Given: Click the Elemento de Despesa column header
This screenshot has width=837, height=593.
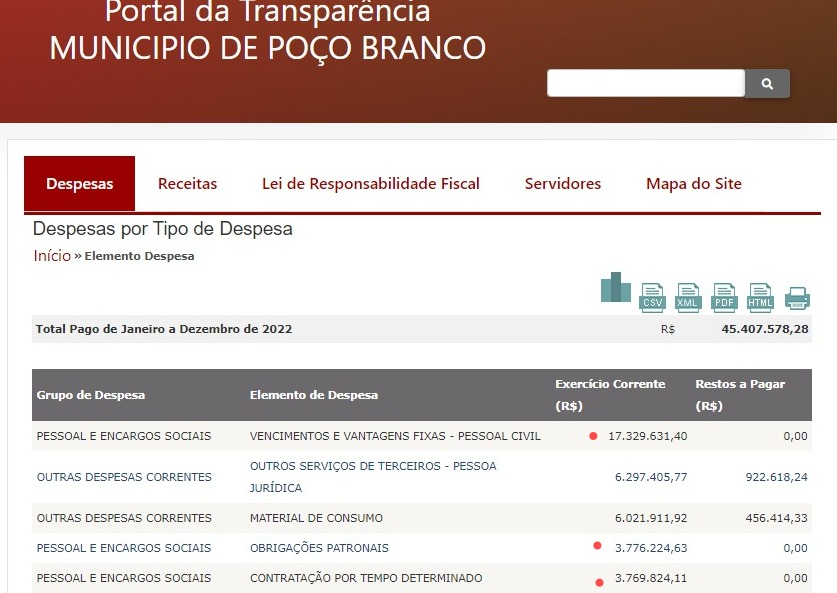Looking at the screenshot, I should pos(314,395).
